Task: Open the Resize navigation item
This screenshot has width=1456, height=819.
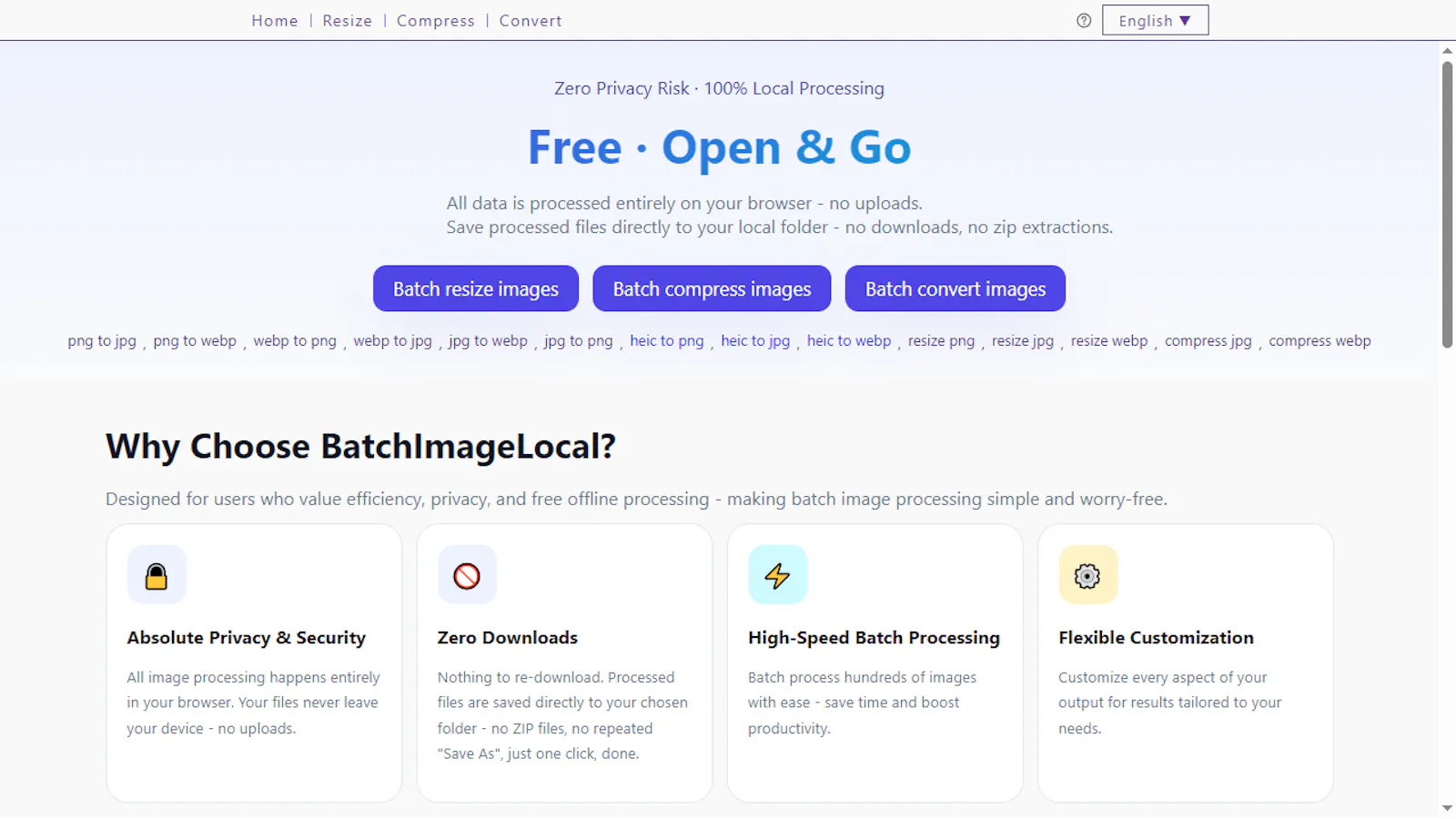Action: coord(347,21)
